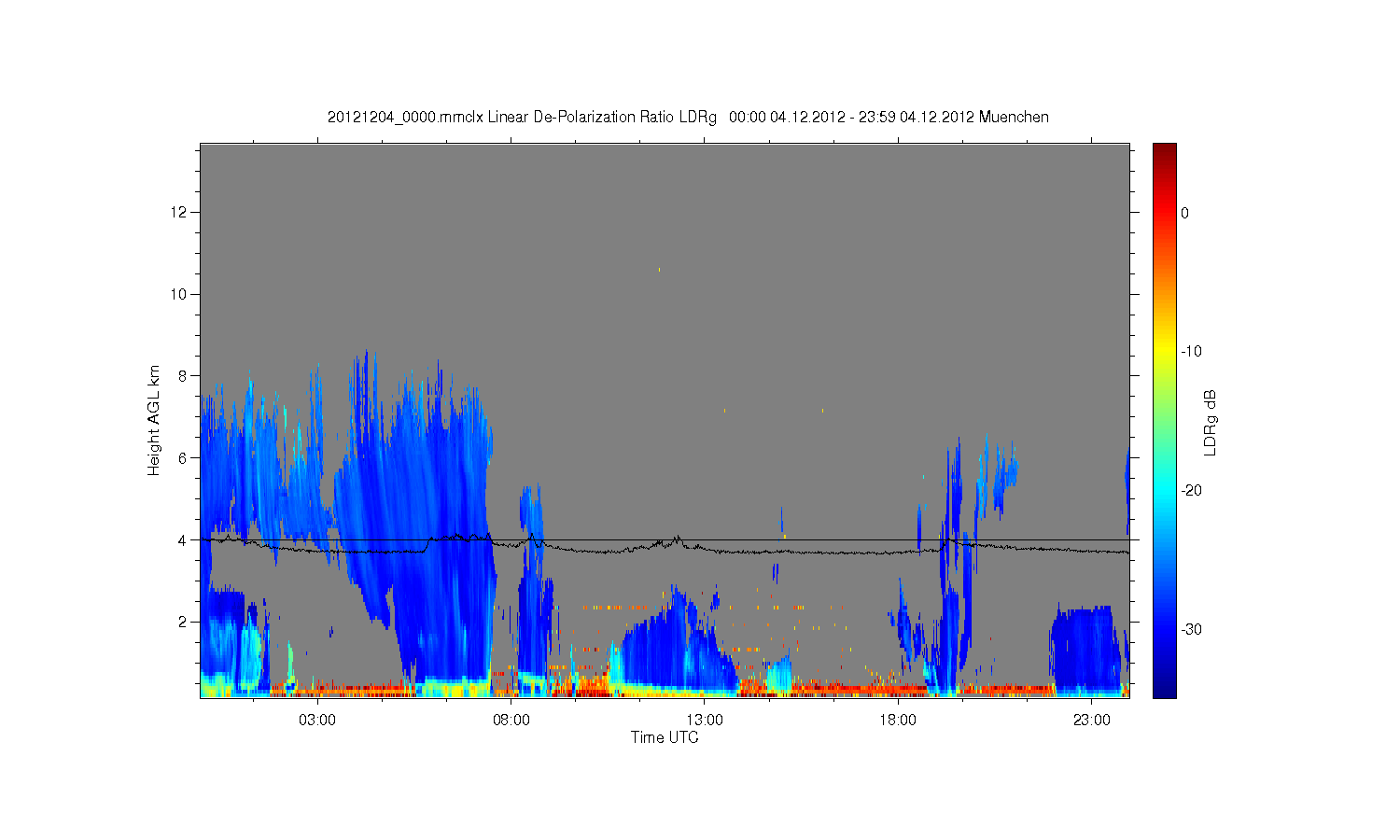Viewport: 1400px width, 840px height.
Task: Pick the dark blue bottom of colorbar
Action: (1164, 691)
